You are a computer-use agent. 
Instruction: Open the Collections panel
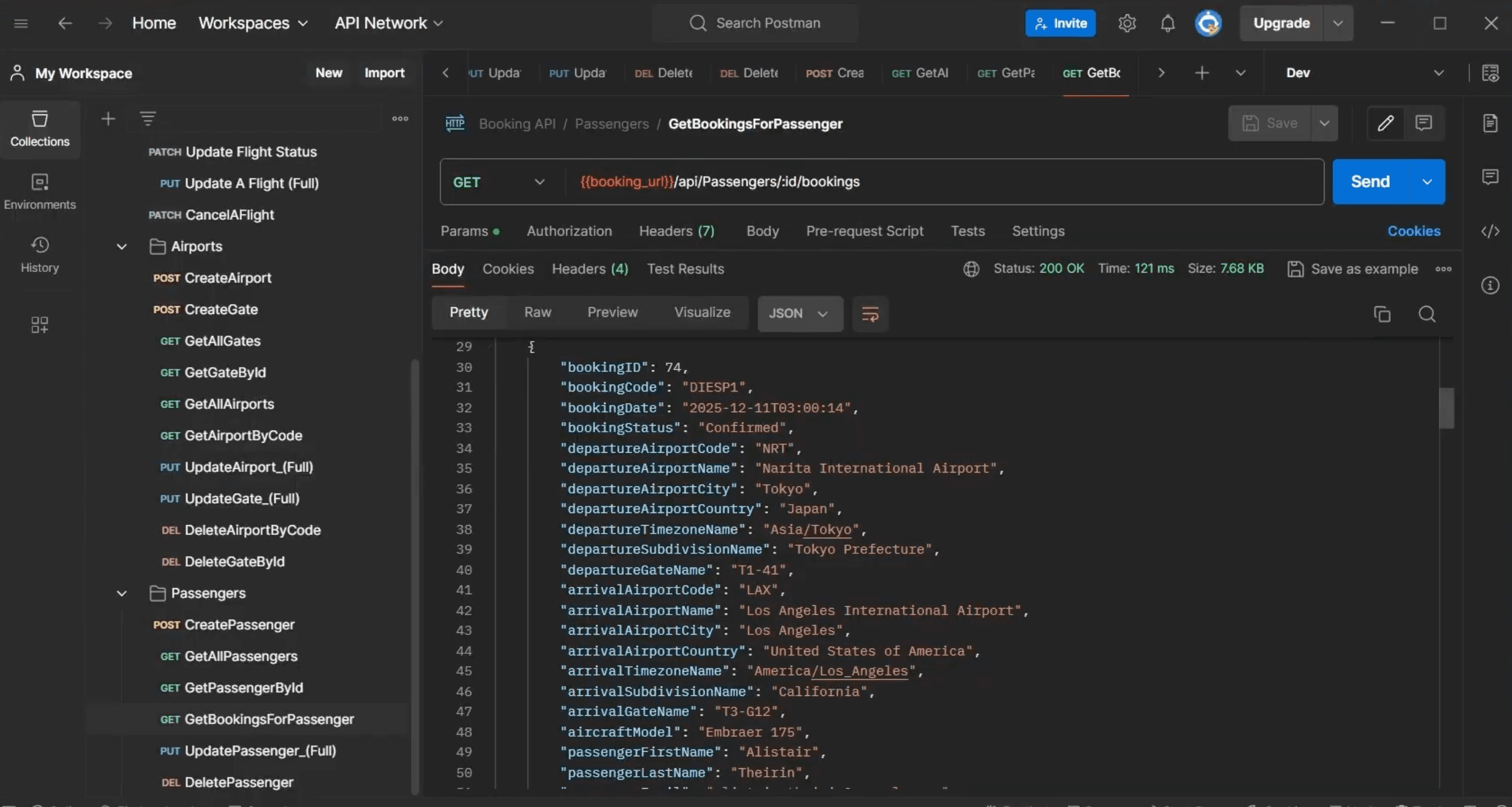click(x=39, y=128)
